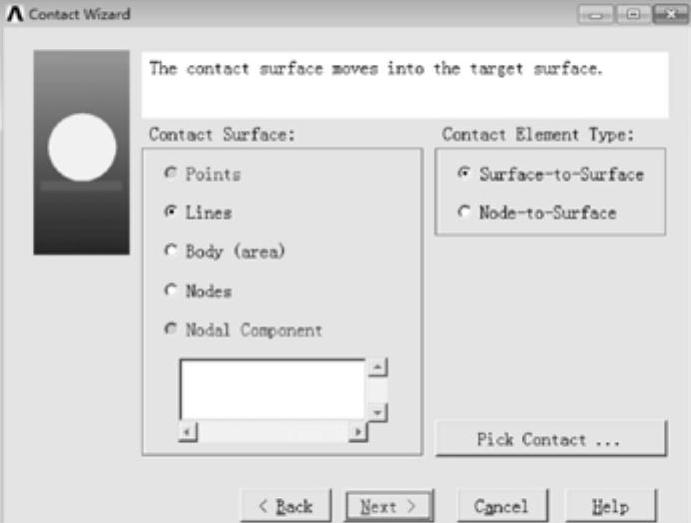Screen dimensions: 691x523
Task: Click the component list down arrow
Action: click(x=378, y=412)
